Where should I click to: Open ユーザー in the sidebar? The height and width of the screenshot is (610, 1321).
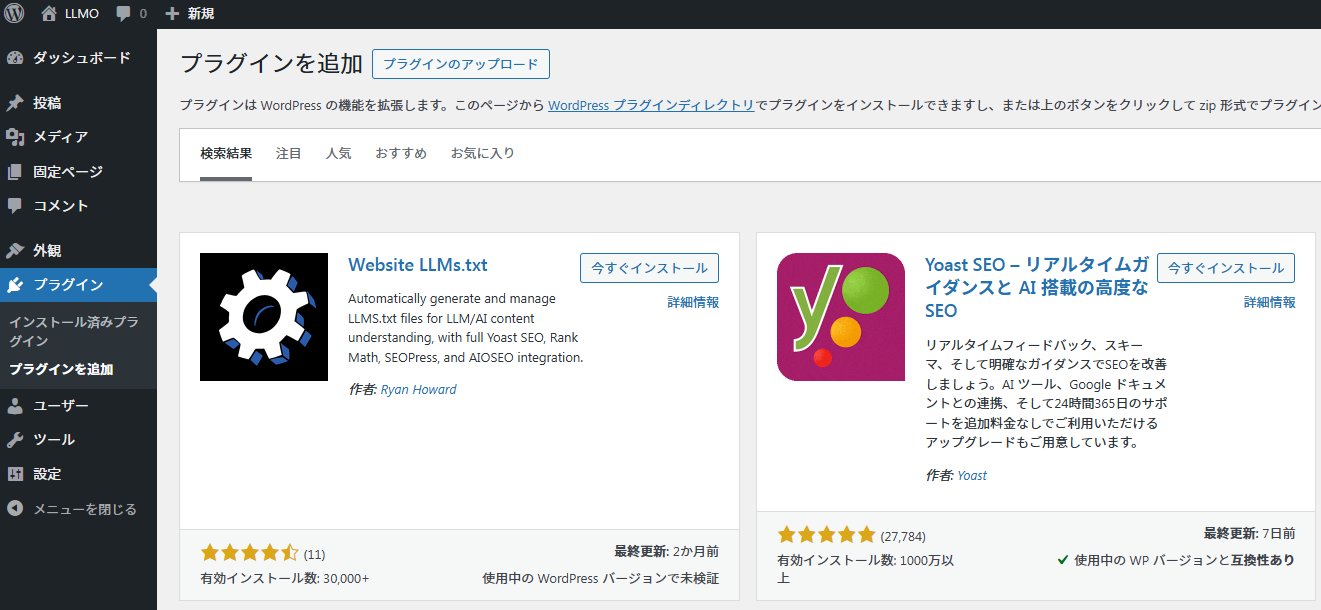(60, 406)
